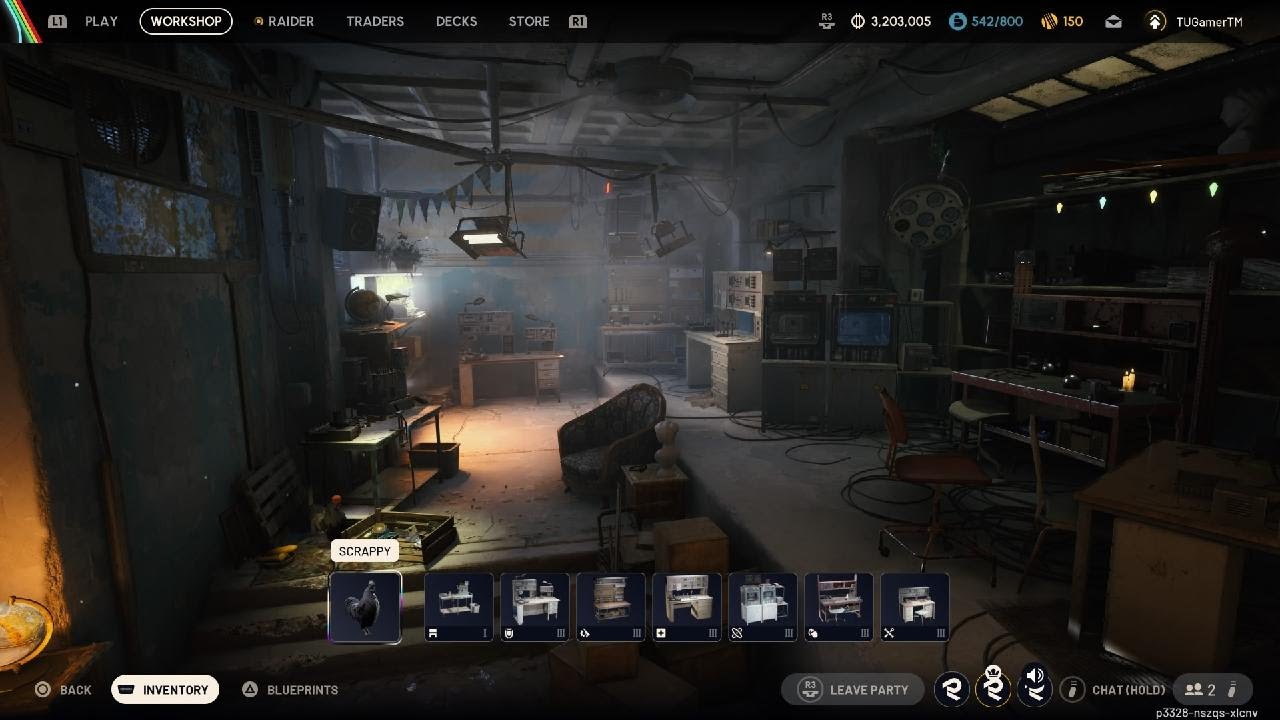Click the R1 next-tab indicator
1280x720 pixels.
(x=578, y=21)
